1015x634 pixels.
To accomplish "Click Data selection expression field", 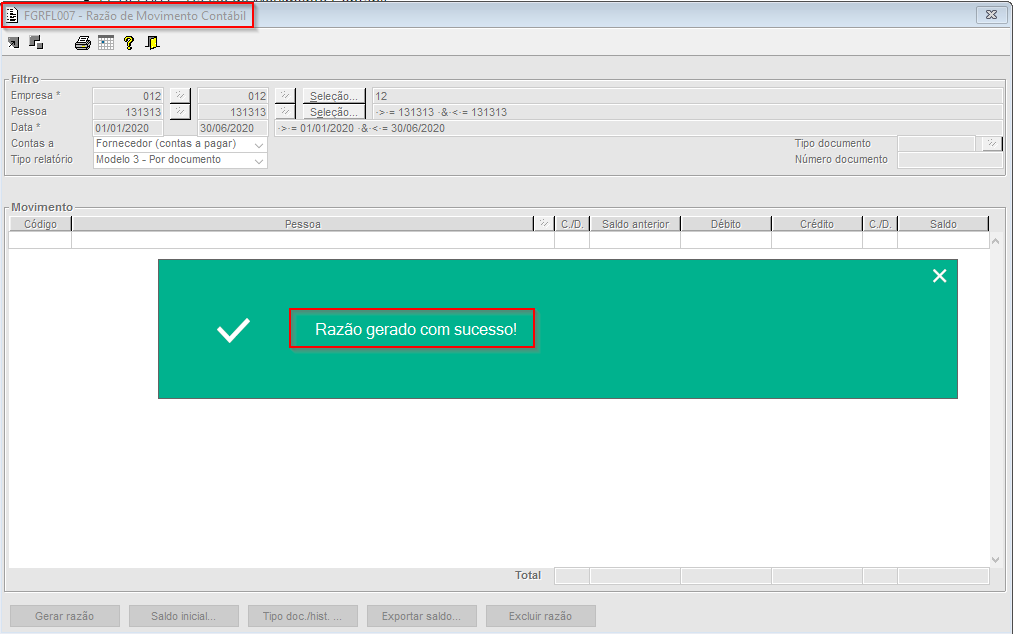I will point(639,128).
